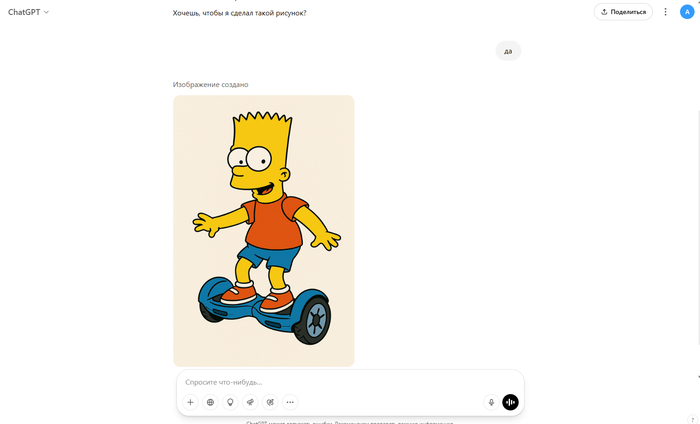Open the three-dots more tools button
The height and width of the screenshot is (424, 700).
290,402
